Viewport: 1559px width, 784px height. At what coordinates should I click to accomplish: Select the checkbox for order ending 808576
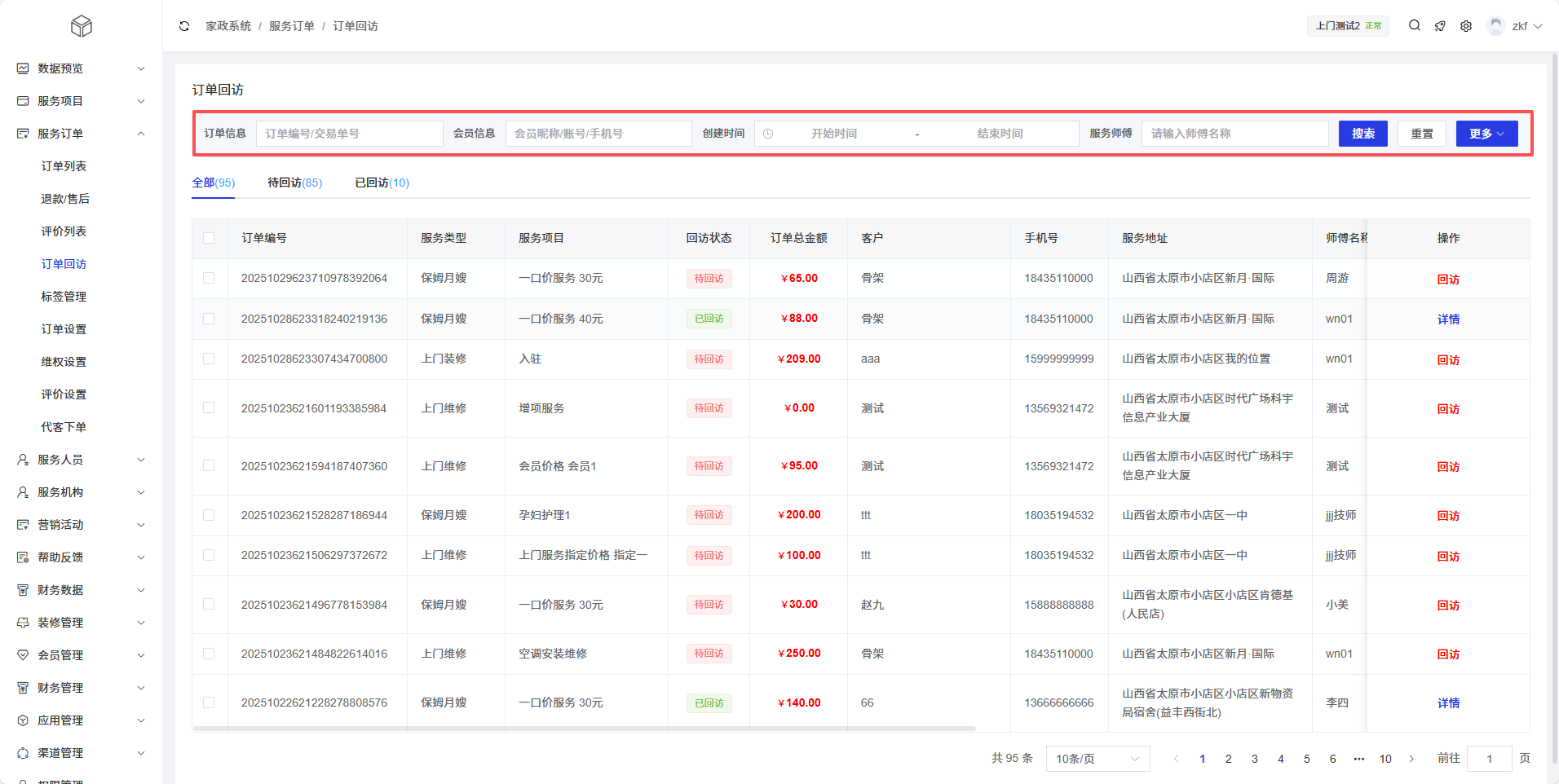point(209,703)
